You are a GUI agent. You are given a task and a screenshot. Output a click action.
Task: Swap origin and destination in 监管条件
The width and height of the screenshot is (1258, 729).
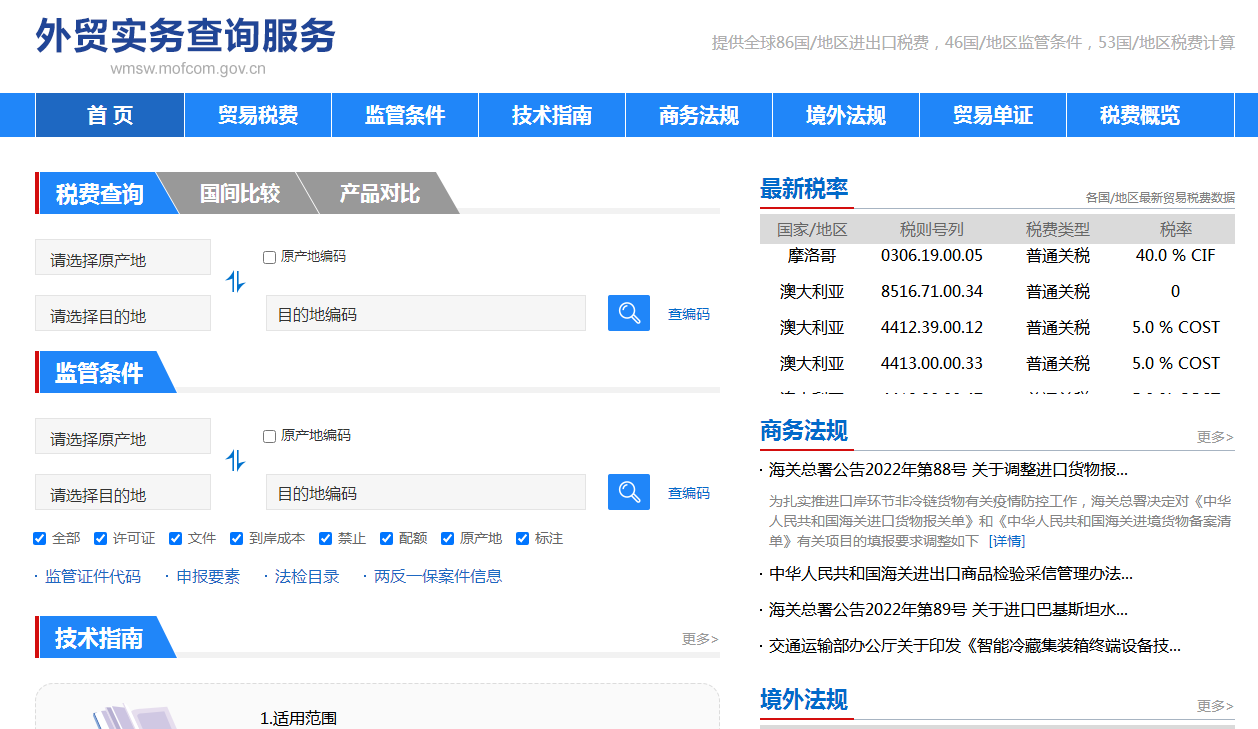point(236,461)
